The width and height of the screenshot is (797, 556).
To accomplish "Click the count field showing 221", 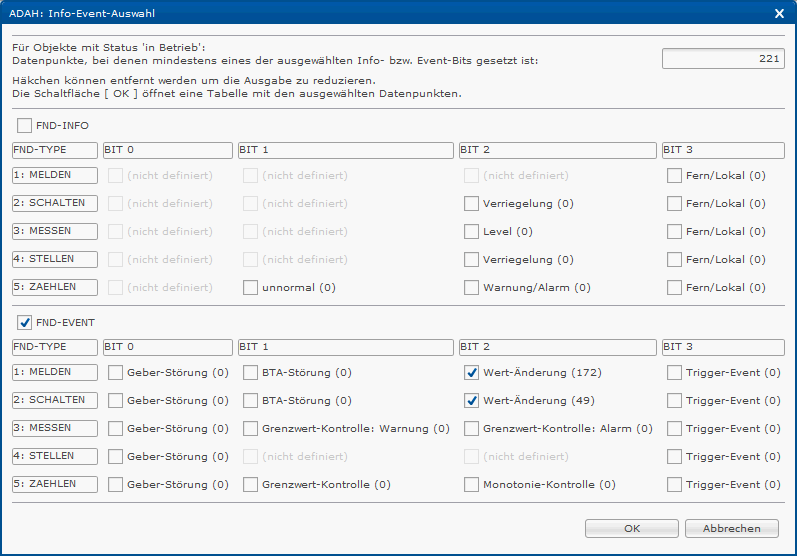I will click(x=723, y=58).
